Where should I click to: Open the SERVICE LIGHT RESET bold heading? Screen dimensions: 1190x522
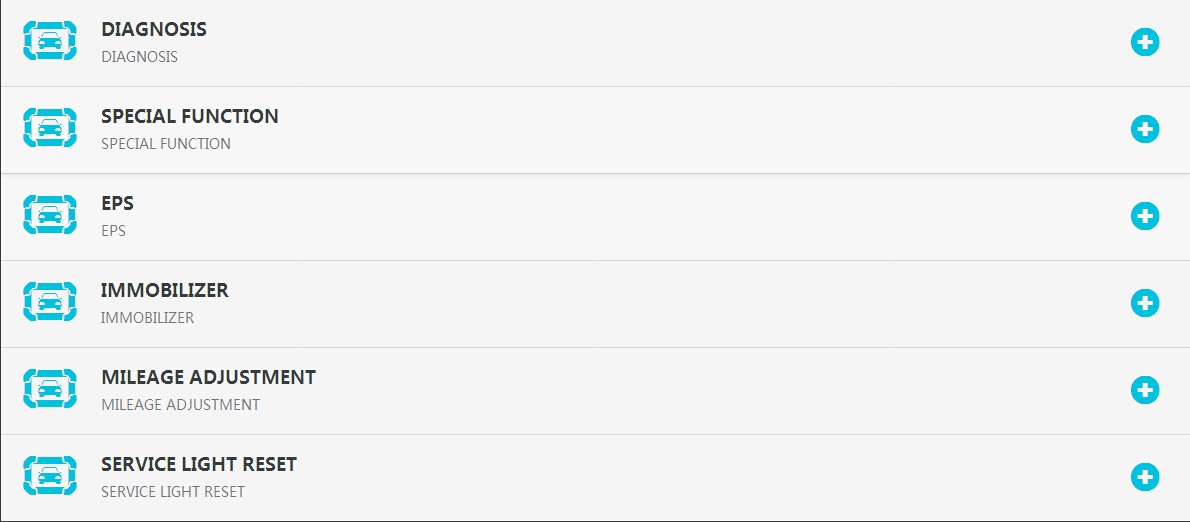(199, 464)
